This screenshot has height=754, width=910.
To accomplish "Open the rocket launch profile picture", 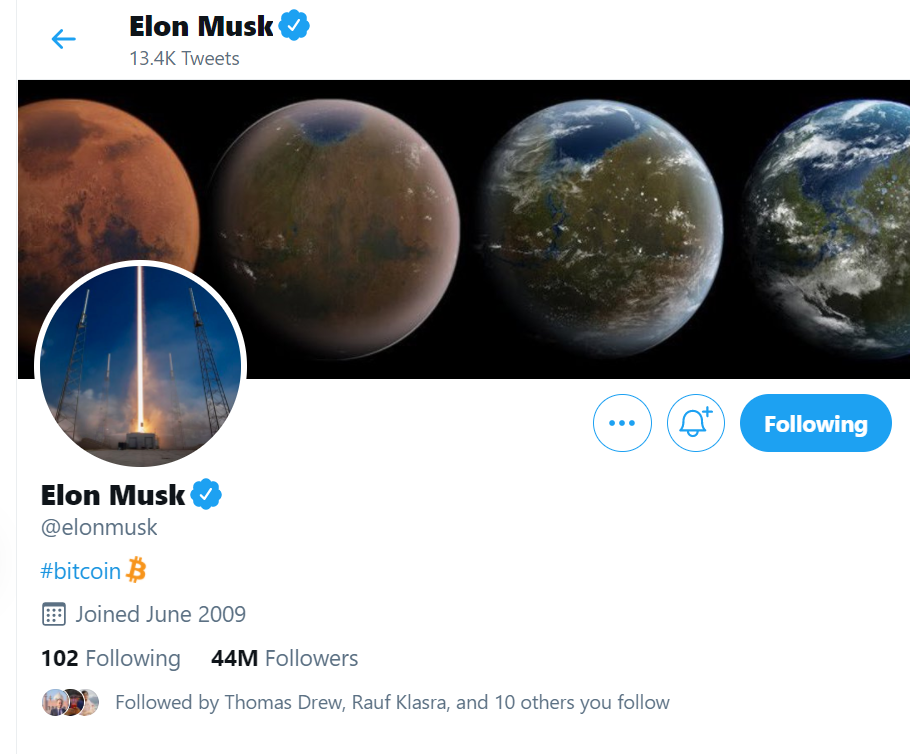I will point(140,365).
